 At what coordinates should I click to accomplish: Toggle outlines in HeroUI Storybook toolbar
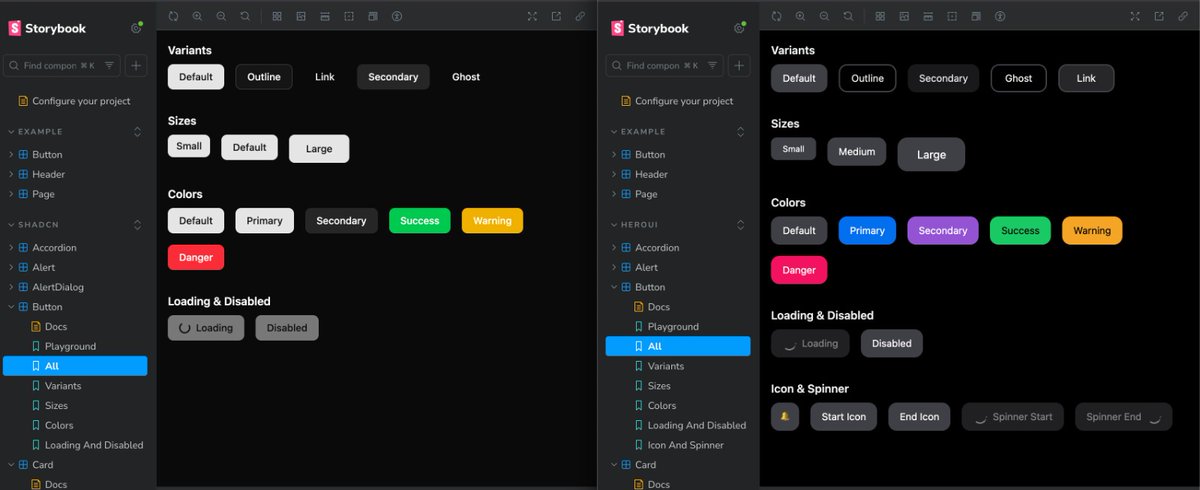[x=952, y=16]
